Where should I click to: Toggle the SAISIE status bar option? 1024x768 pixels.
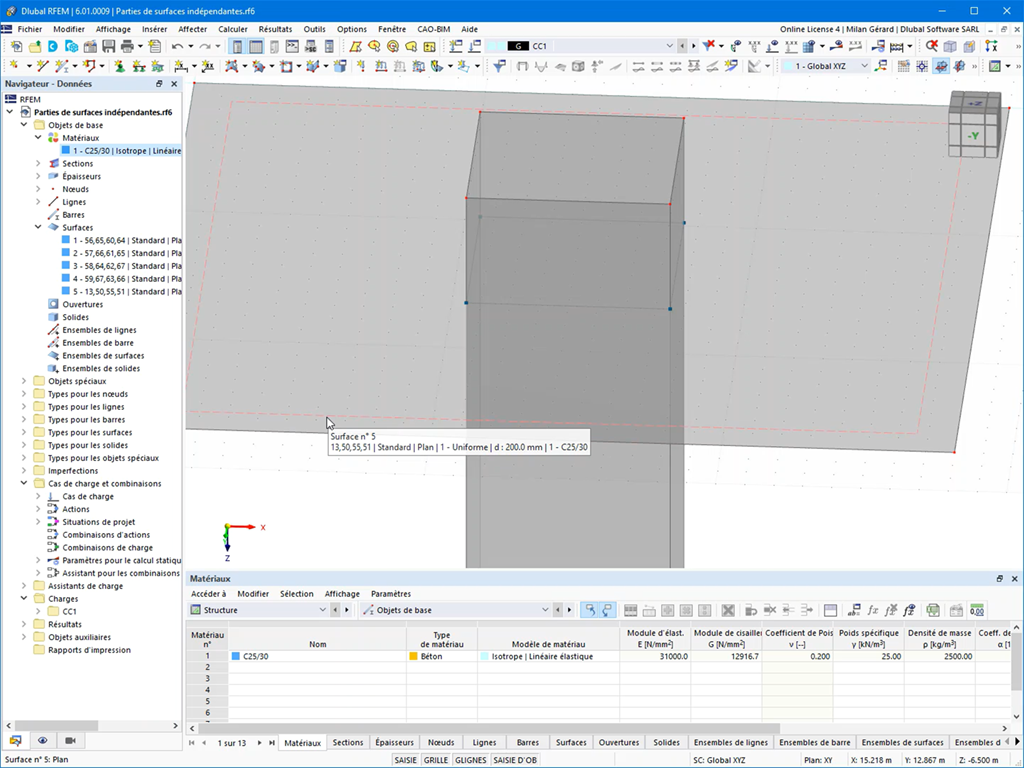point(406,760)
